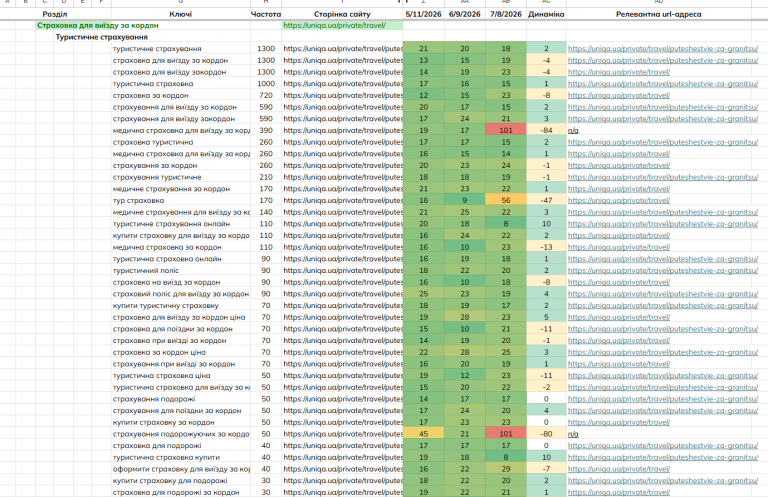The height and width of the screenshot is (497, 768).
Task: Select keyword cell 'туристичний поліс'
Action: click(x=181, y=270)
